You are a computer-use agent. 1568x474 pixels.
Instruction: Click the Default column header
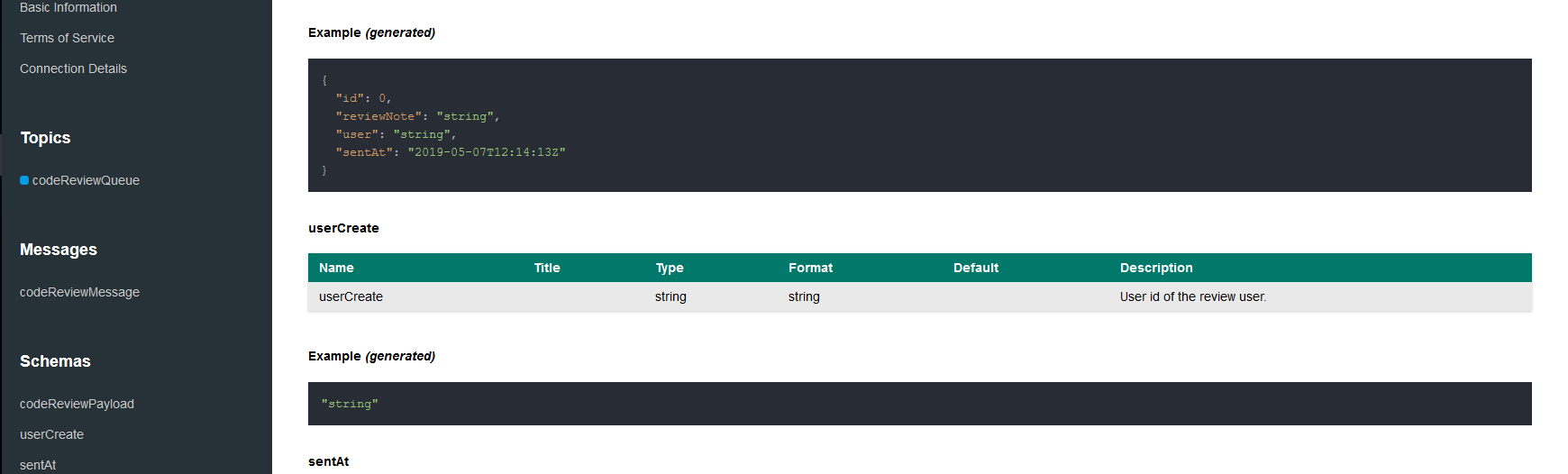976,268
